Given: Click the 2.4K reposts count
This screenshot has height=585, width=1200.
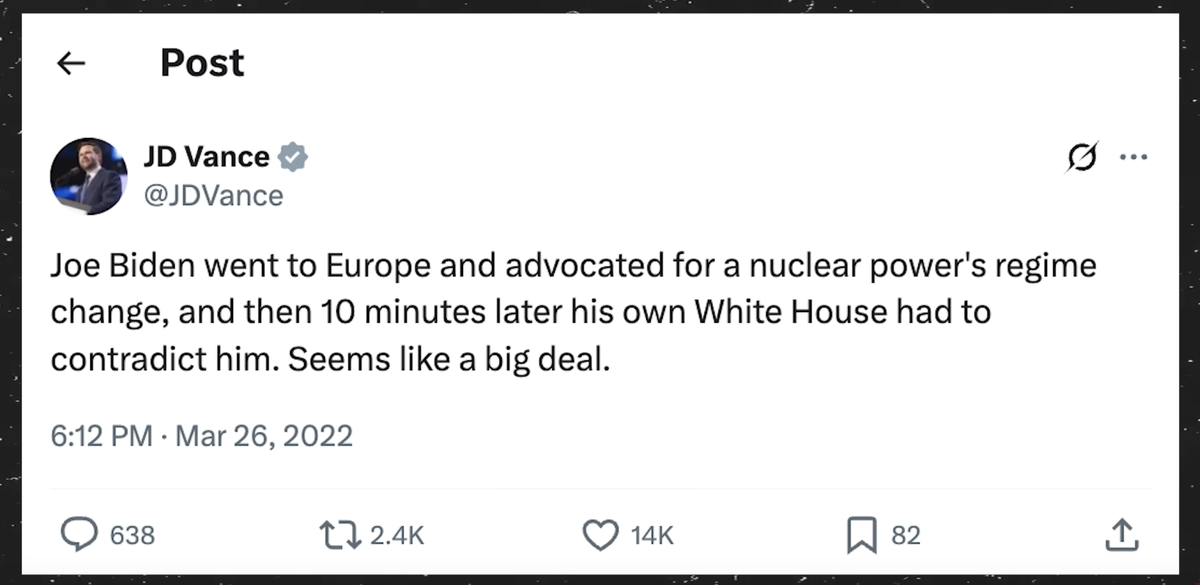Looking at the screenshot, I should 397,536.
